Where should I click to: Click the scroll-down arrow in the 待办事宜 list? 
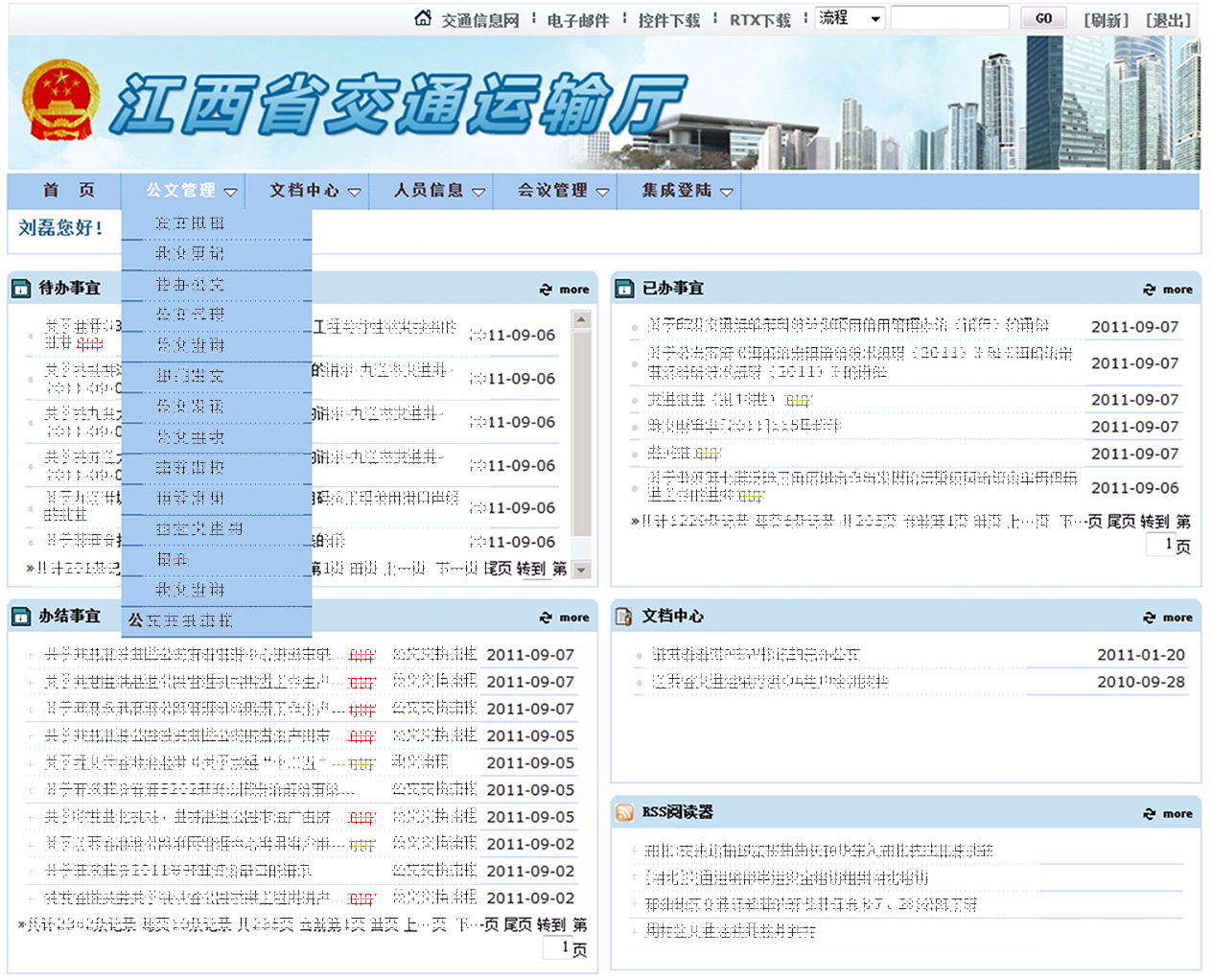(x=581, y=570)
